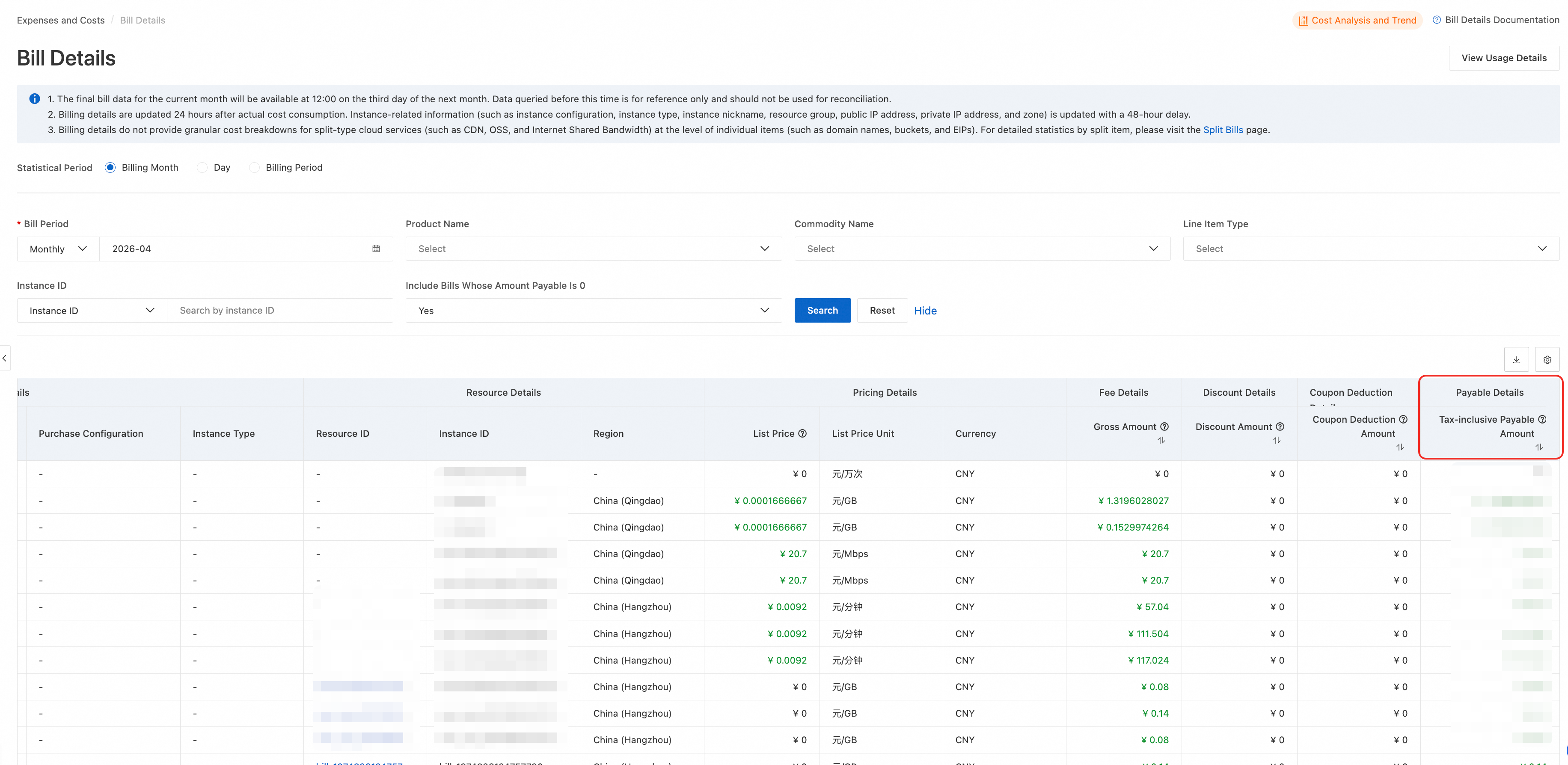
Task: Open the Commodity Name select dropdown
Action: click(982, 249)
